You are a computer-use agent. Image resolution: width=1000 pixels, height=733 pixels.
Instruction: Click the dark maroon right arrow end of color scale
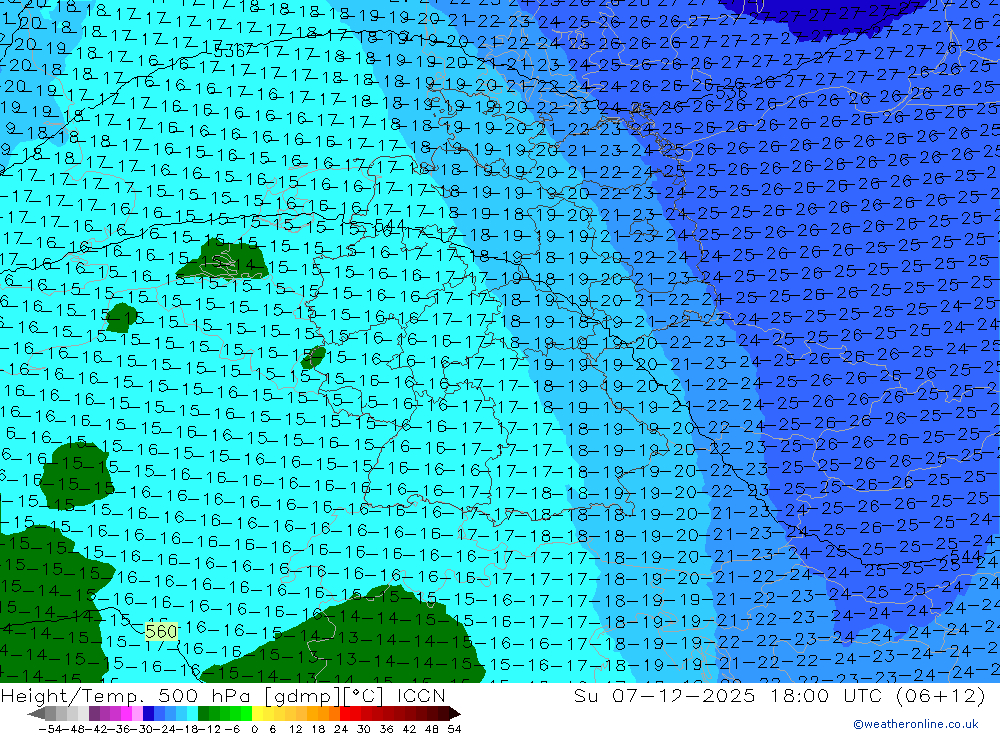click(455, 714)
